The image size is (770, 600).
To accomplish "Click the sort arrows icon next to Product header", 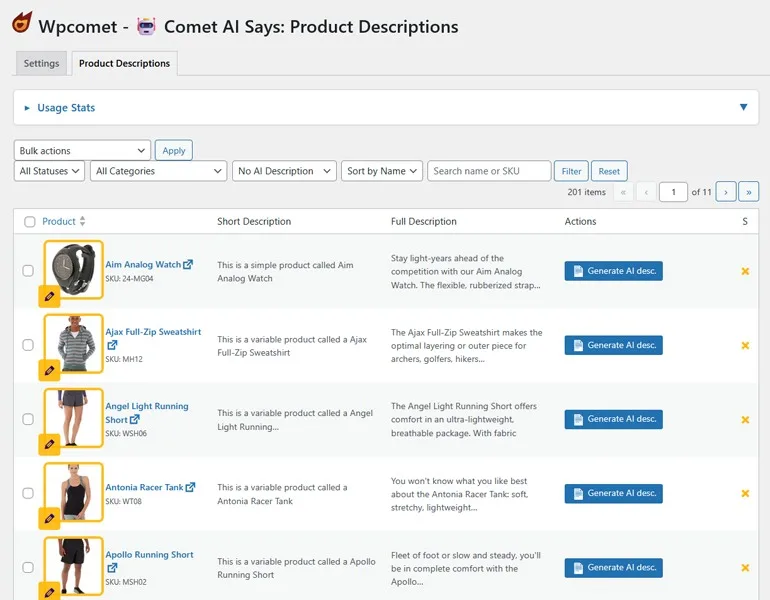I will point(83,221).
